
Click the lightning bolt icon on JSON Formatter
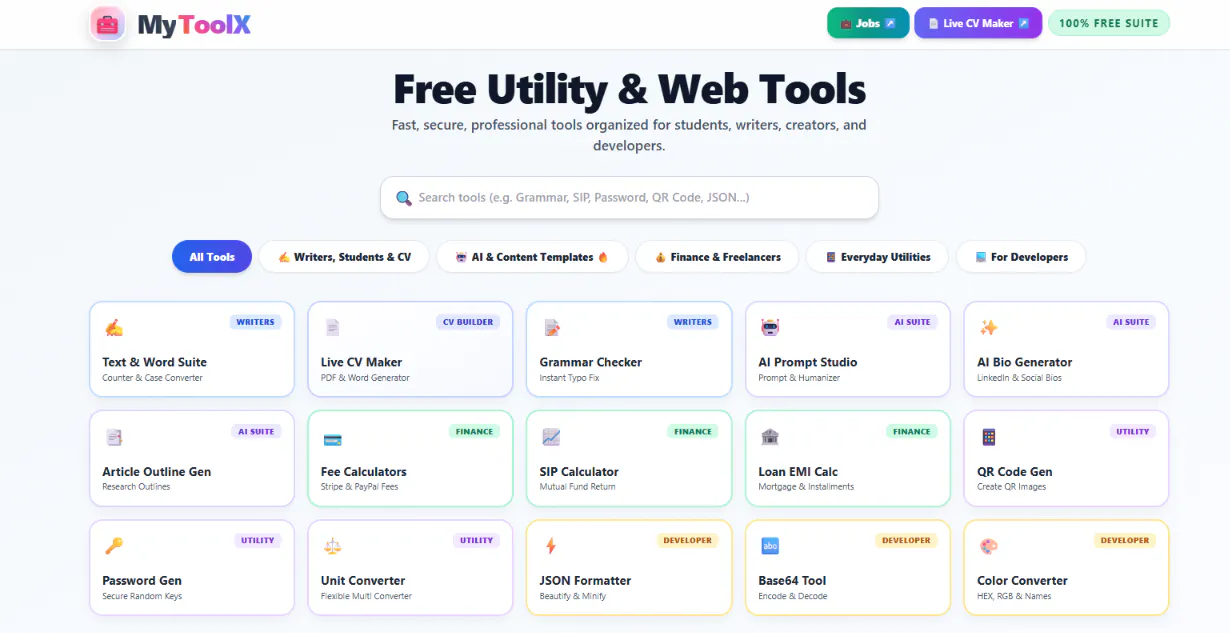[551, 546]
